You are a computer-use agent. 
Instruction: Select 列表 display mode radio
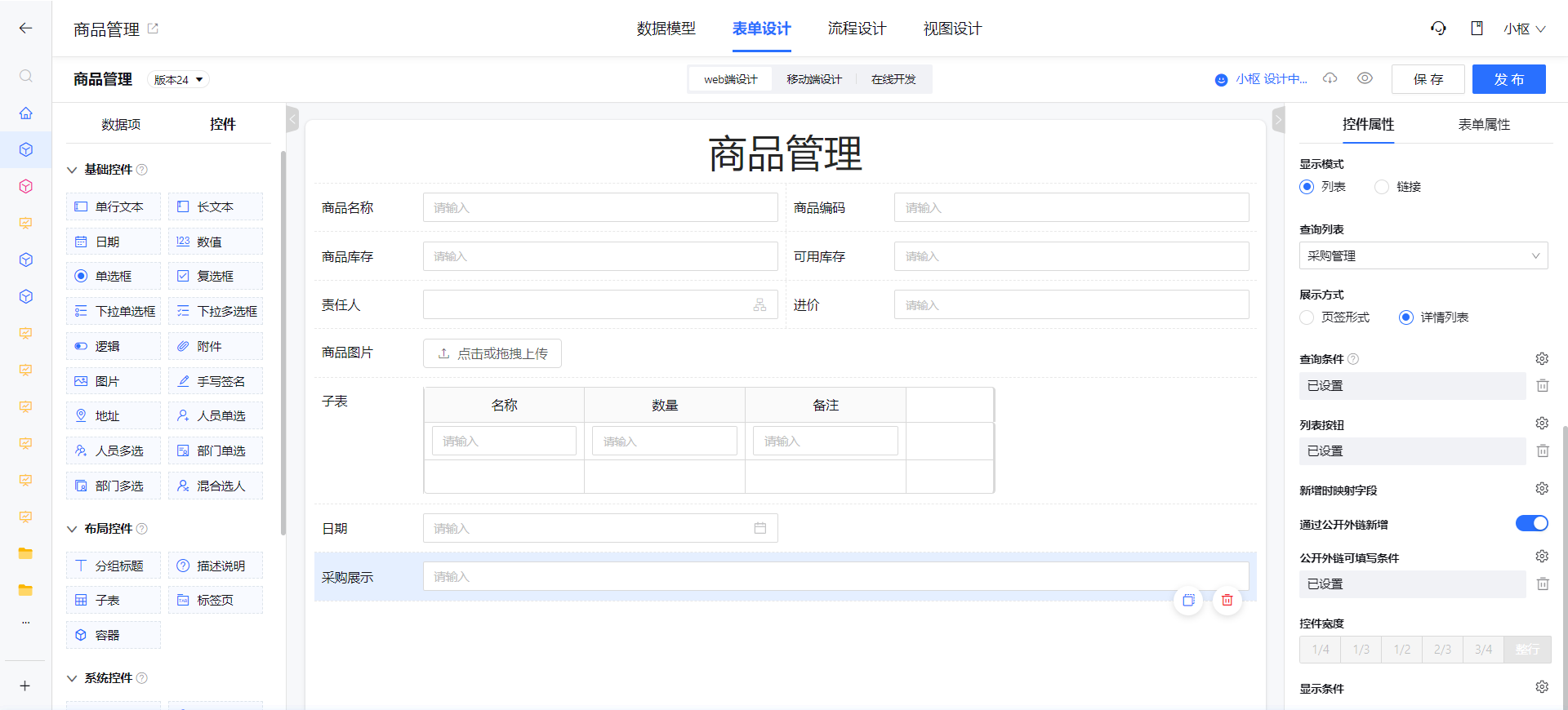click(x=1307, y=187)
